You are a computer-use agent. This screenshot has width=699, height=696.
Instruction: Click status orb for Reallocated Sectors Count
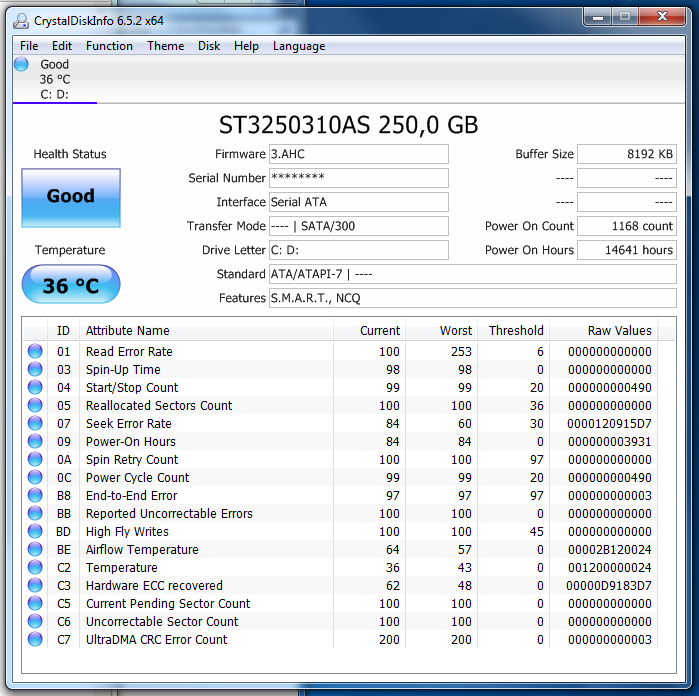click(35, 405)
